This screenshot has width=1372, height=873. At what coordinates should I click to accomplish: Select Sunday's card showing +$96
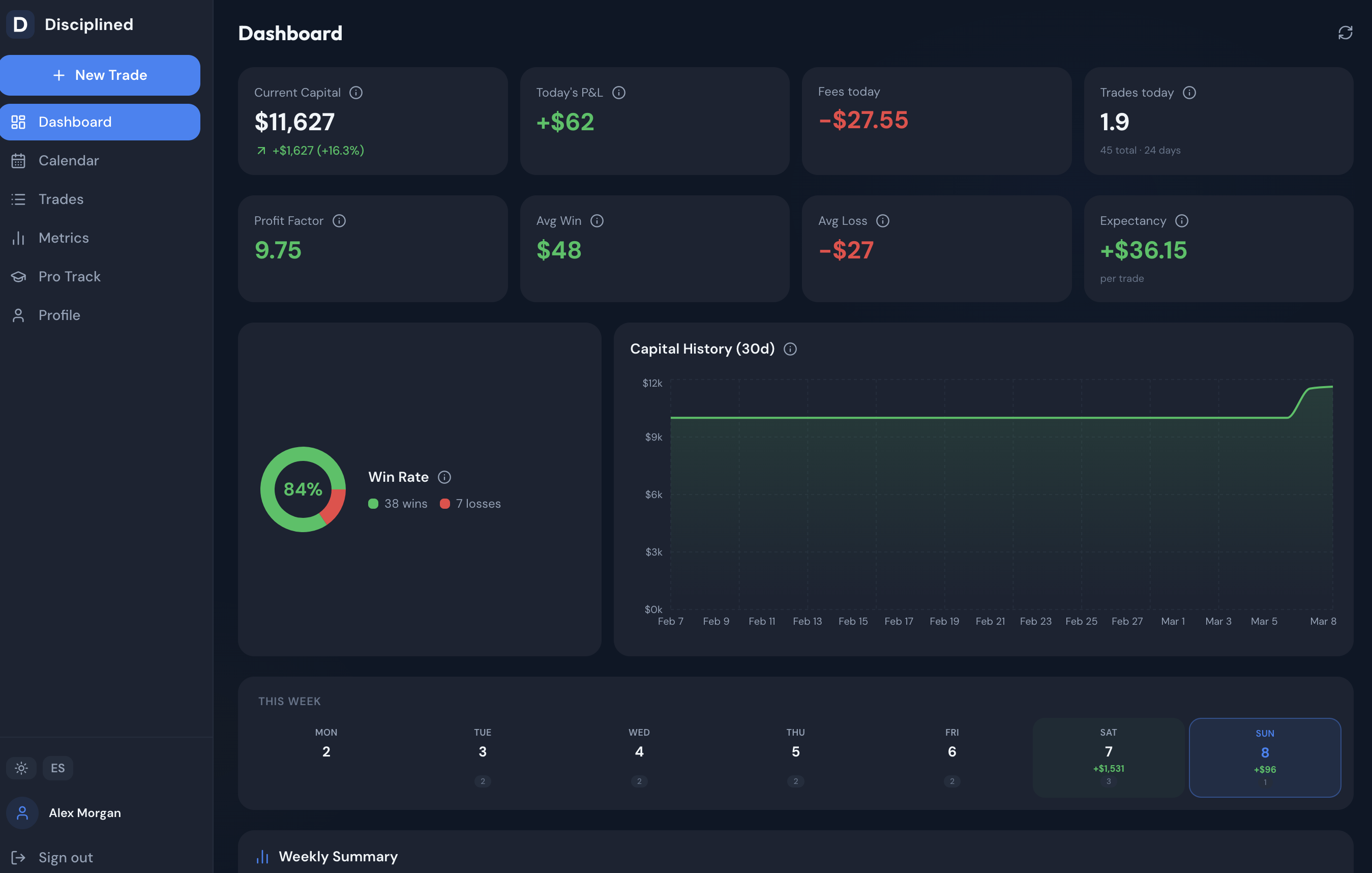(1264, 758)
